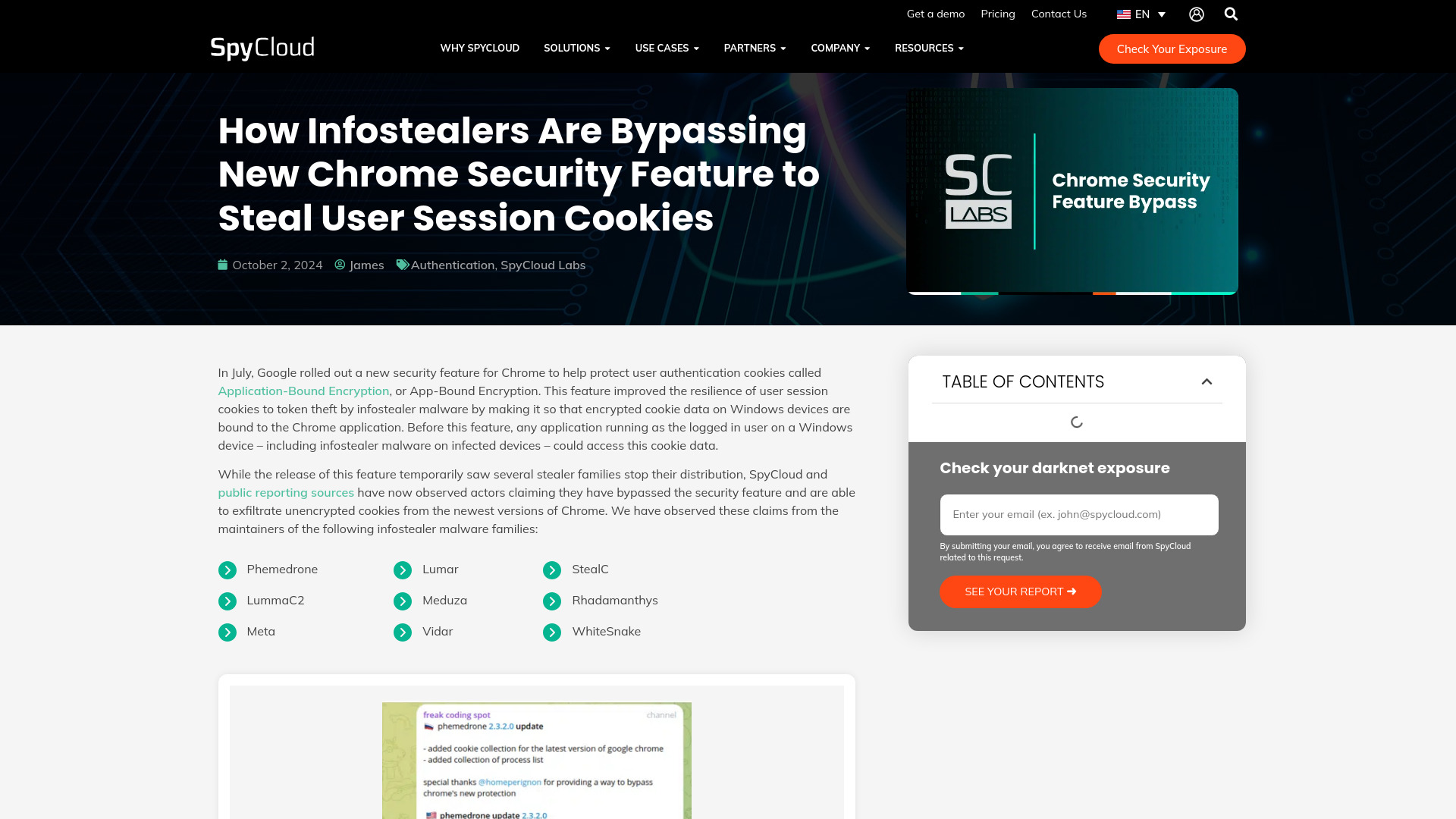Viewport: 1456px width, 819px height.
Task: Click the RESOURCES menu item
Action: pyautogui.click(x=924, y=48)
